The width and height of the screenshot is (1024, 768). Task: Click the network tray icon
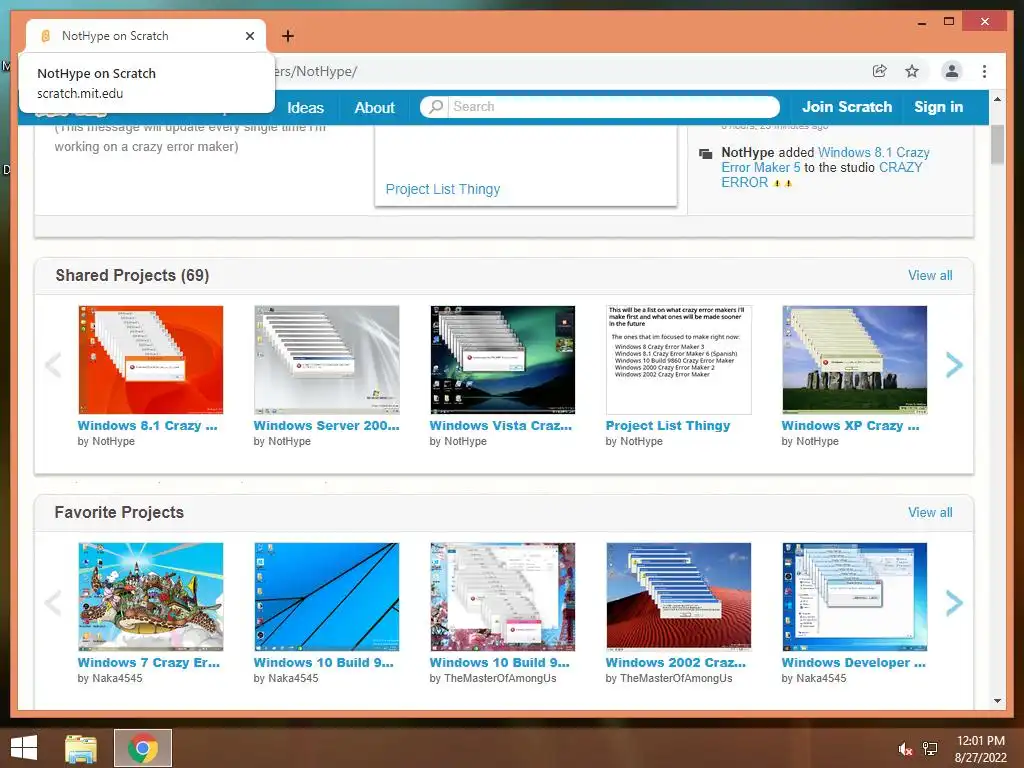(x=930, y=749)
